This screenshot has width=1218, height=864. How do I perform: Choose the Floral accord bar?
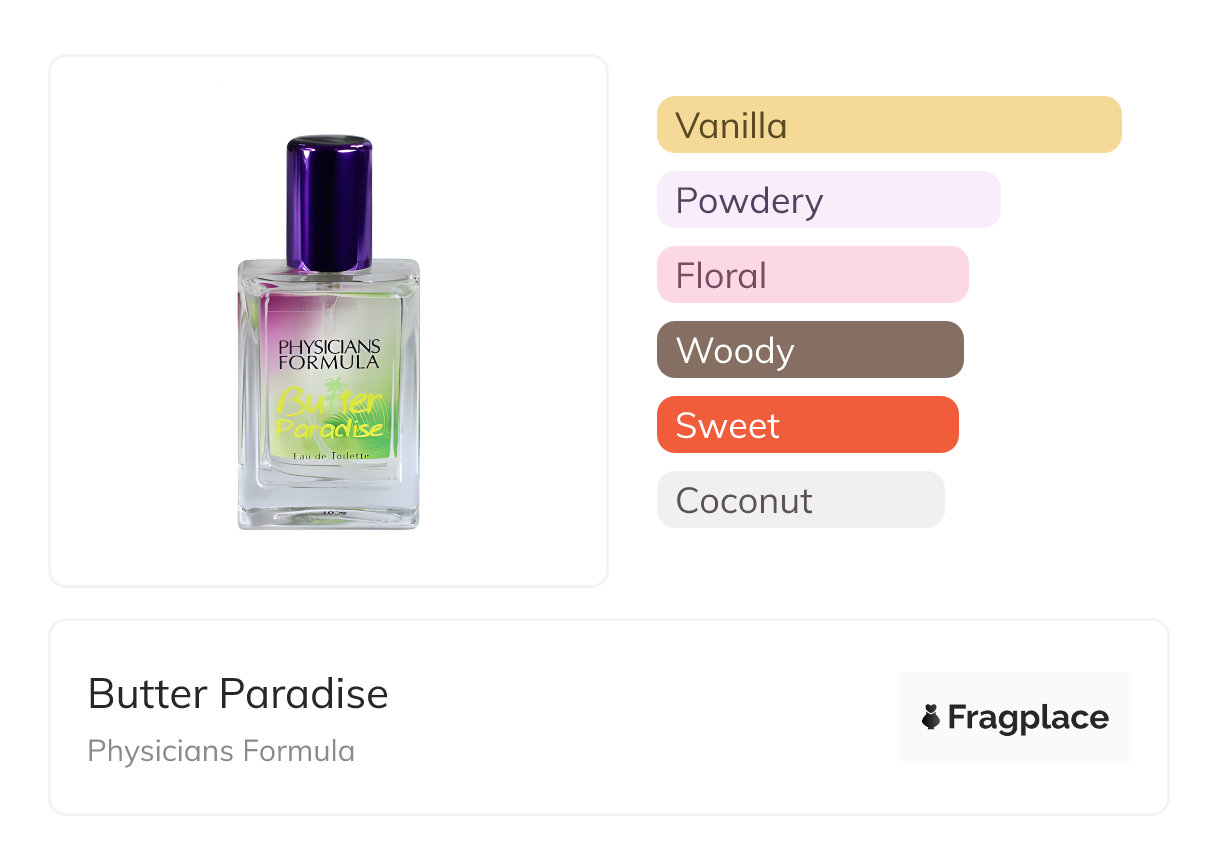point(812,275)
